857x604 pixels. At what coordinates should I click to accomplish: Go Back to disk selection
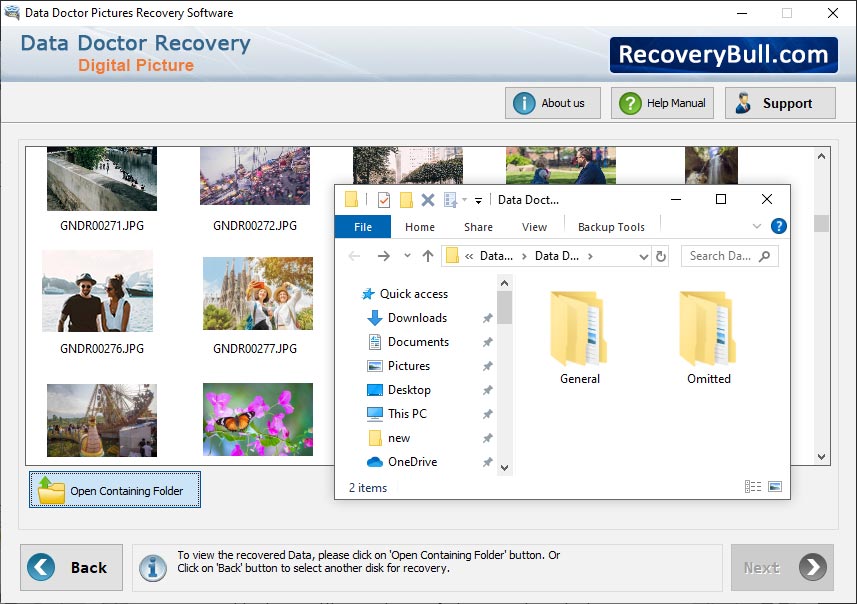(72, 567)
